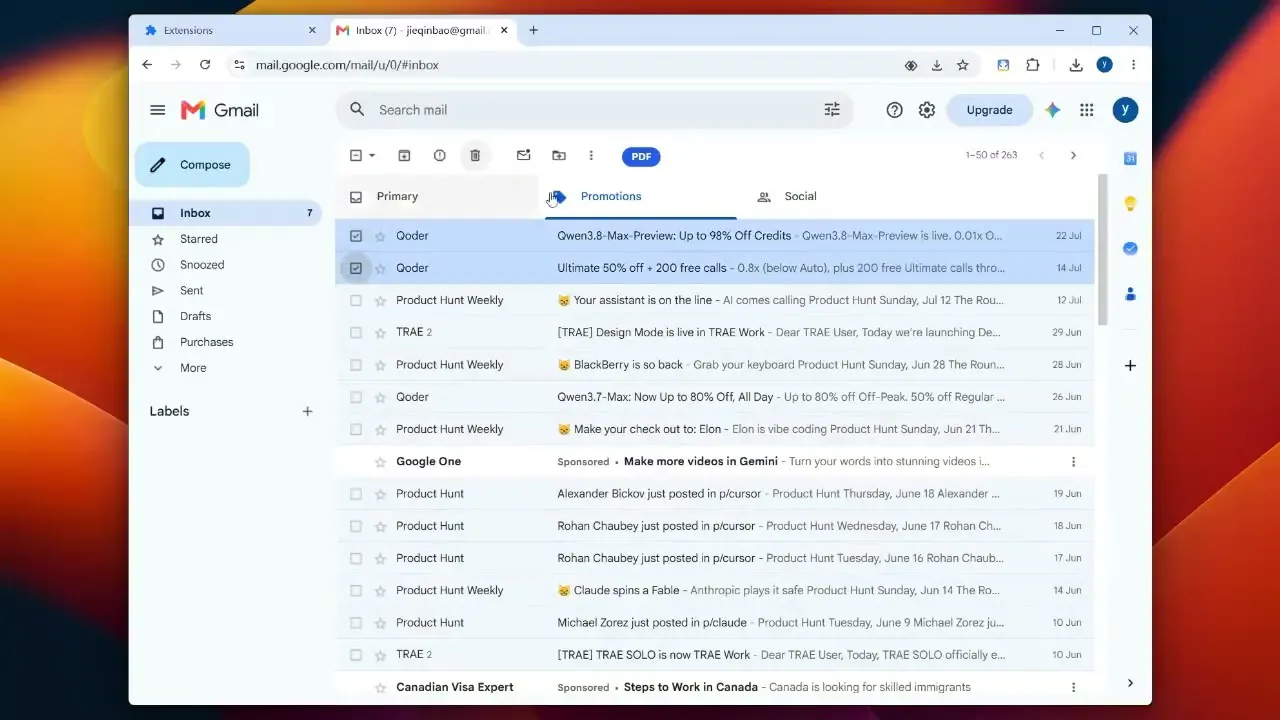The height and width of the screenshot is (720, 1280).
Task: Open Google Tasks side panel
Action: pos(1130,249)
